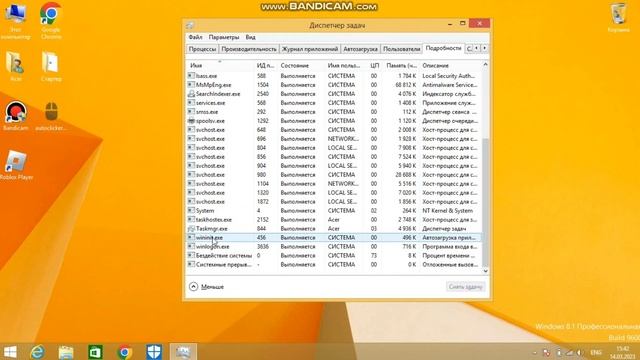Click the clock in the system tray
Viewport: 640px width, 360px height.
pos(623,353)
